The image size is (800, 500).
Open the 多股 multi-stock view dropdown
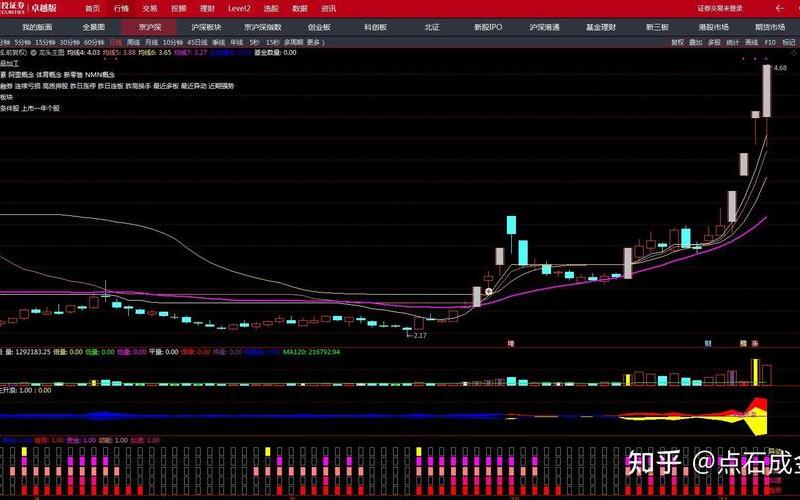point(714,43)
